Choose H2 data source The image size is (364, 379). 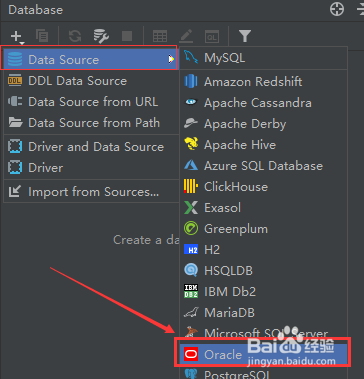(264, 250)
